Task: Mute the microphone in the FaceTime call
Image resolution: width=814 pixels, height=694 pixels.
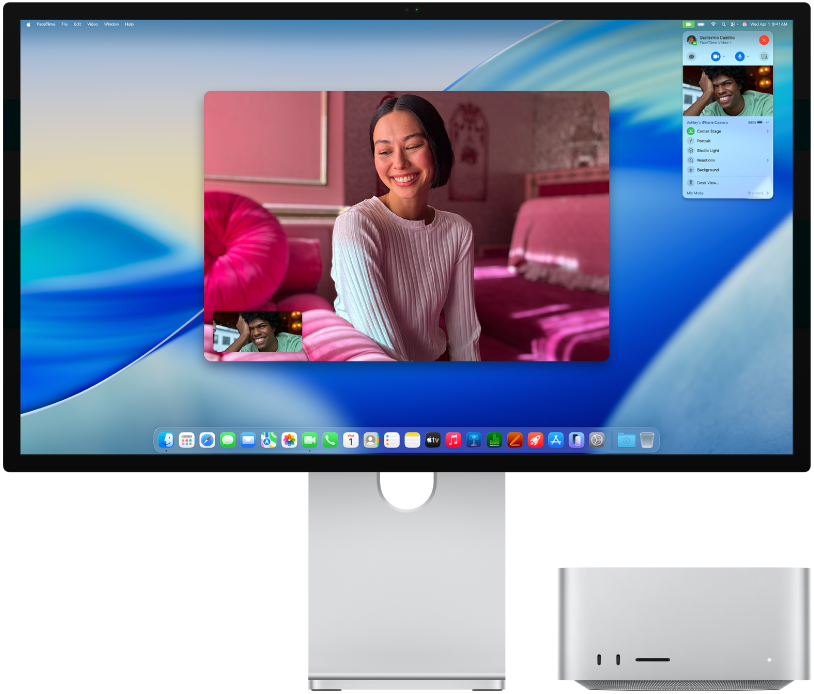Action: click(x=739, y=56)
